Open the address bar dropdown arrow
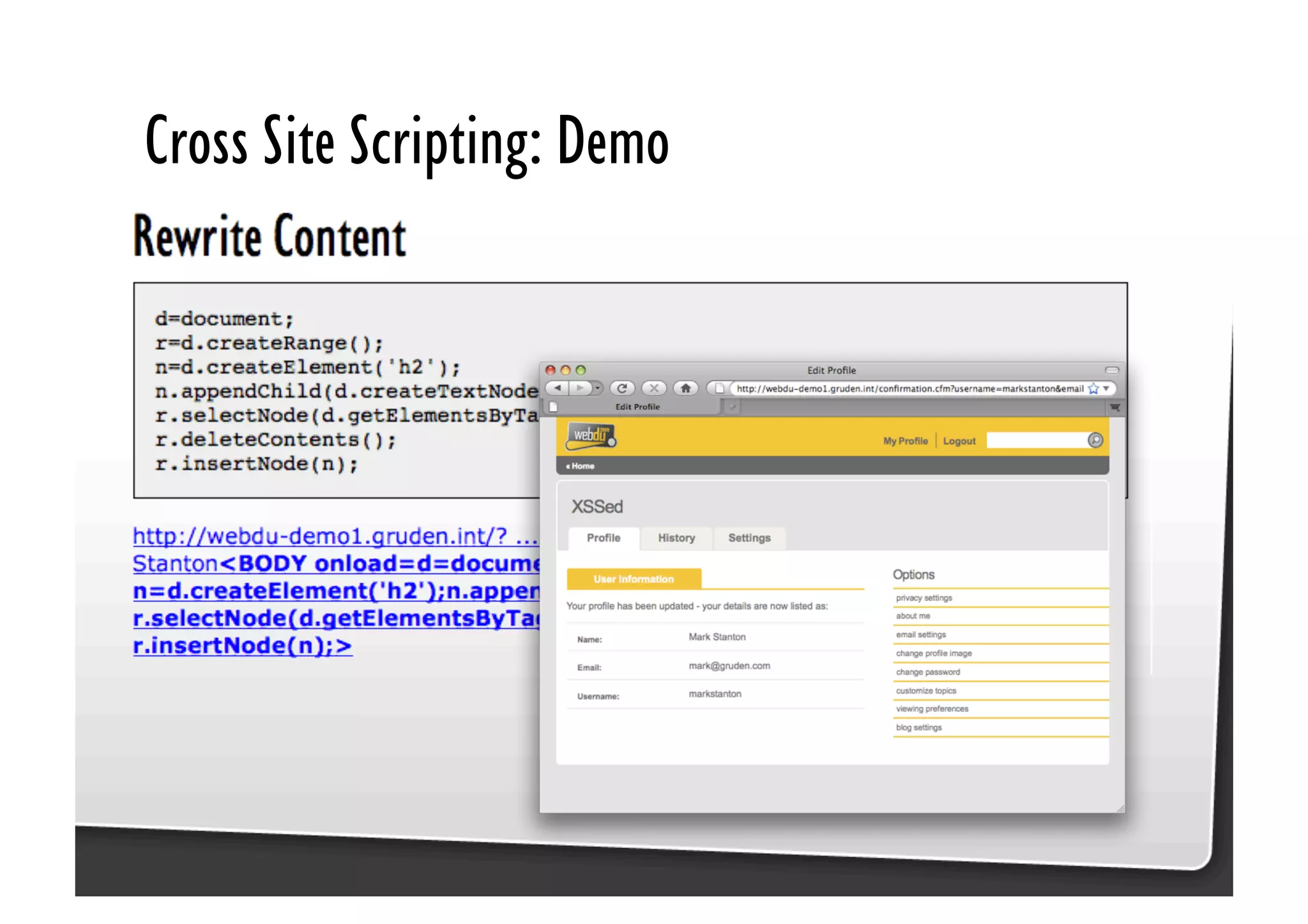The image size is (1308, 924). click(1106, 388)
